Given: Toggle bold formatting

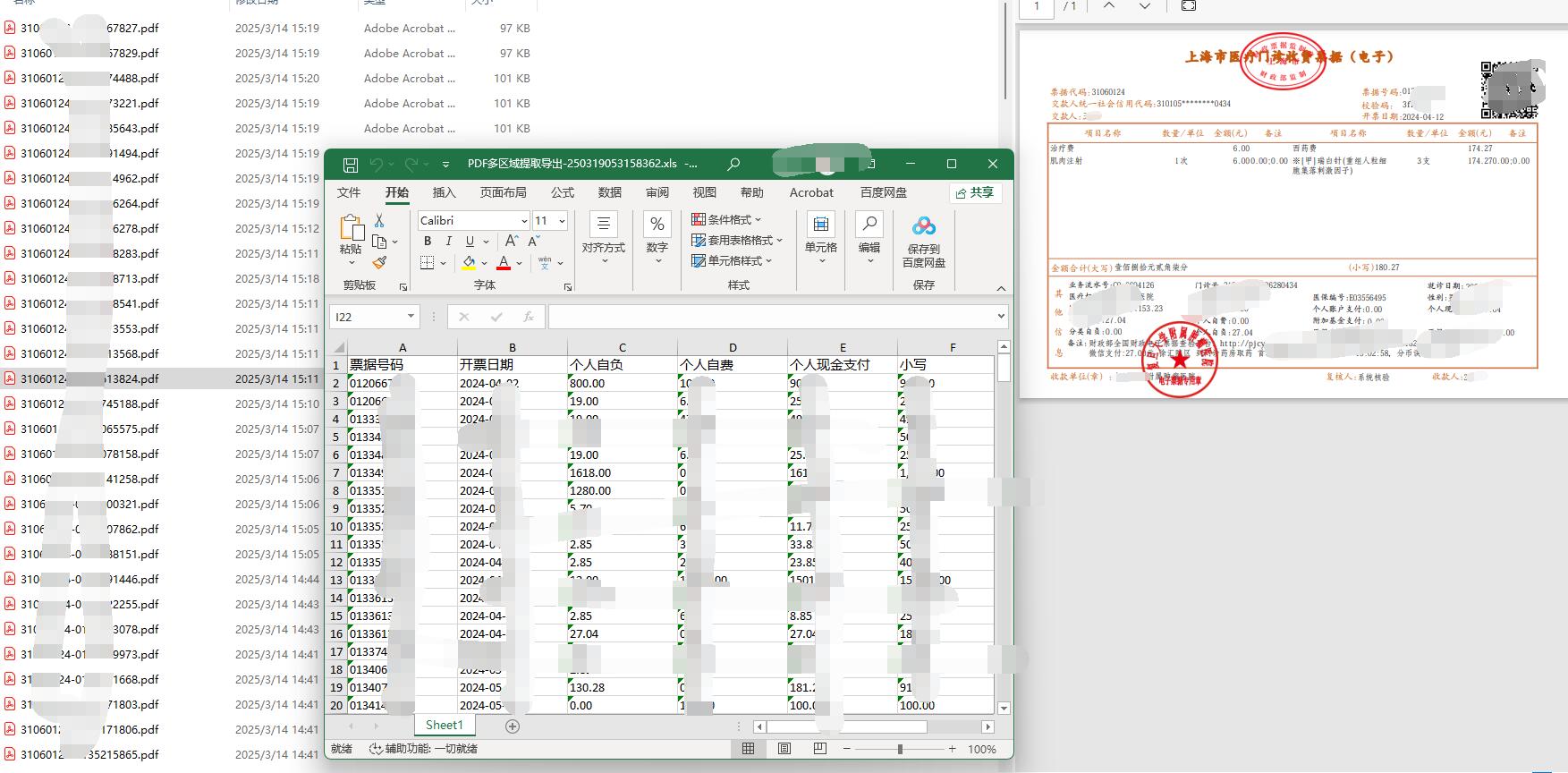Looking at the screenshot, I should click(428, 242).
